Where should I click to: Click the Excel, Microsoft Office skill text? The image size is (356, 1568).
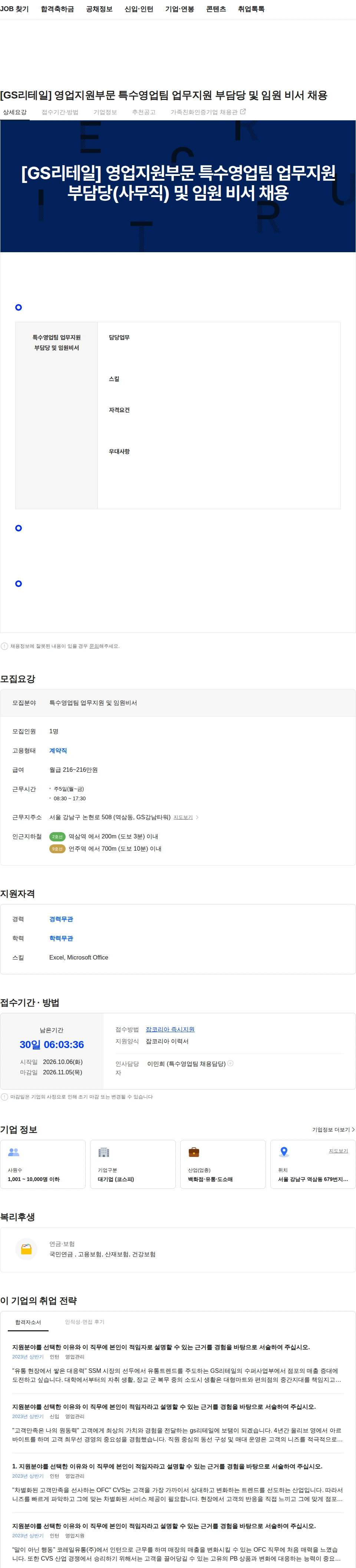pyautogui.click(x=79, y=957)
